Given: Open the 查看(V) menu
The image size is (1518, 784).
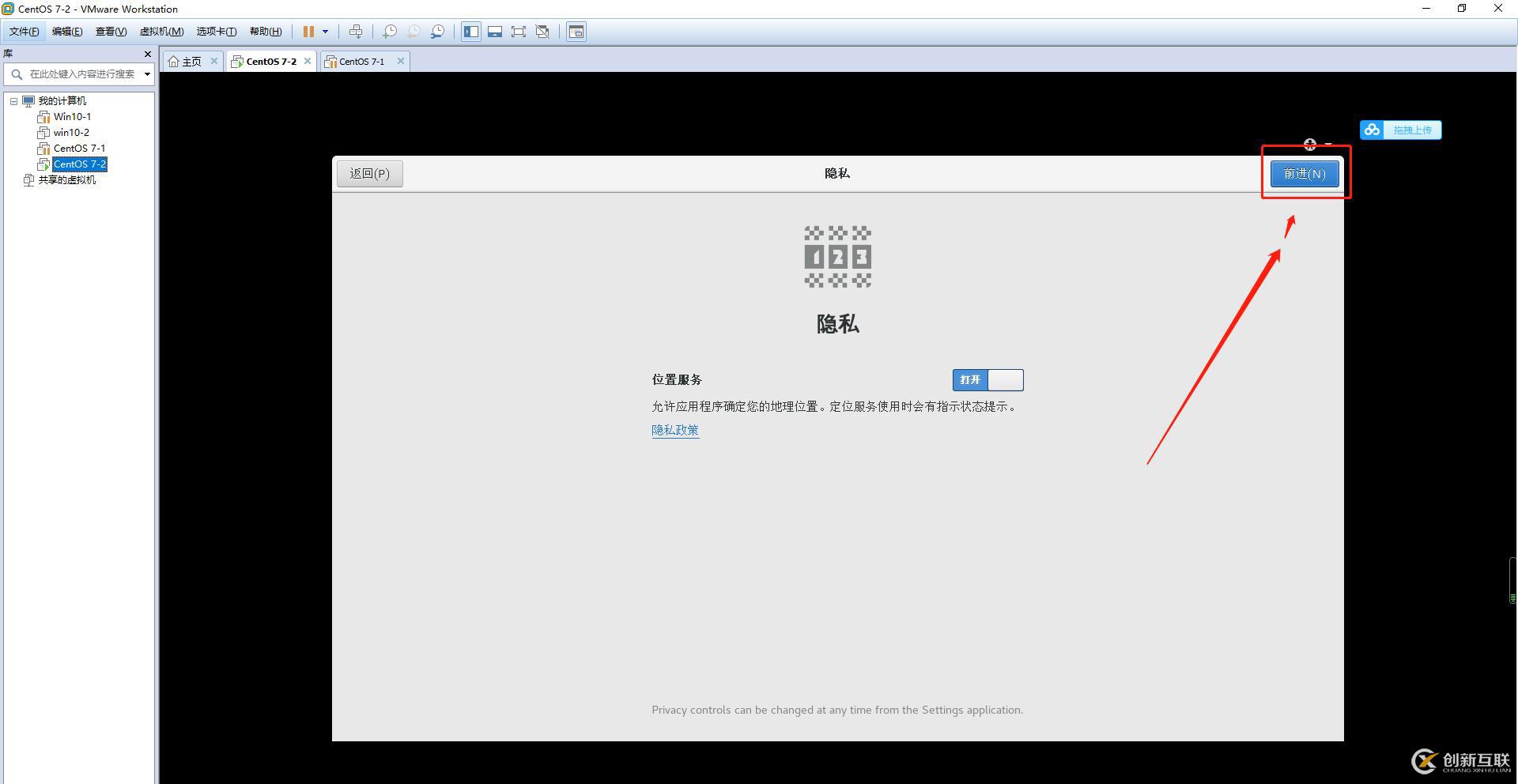Looking at the screenshot, I should tap(111, 32).
